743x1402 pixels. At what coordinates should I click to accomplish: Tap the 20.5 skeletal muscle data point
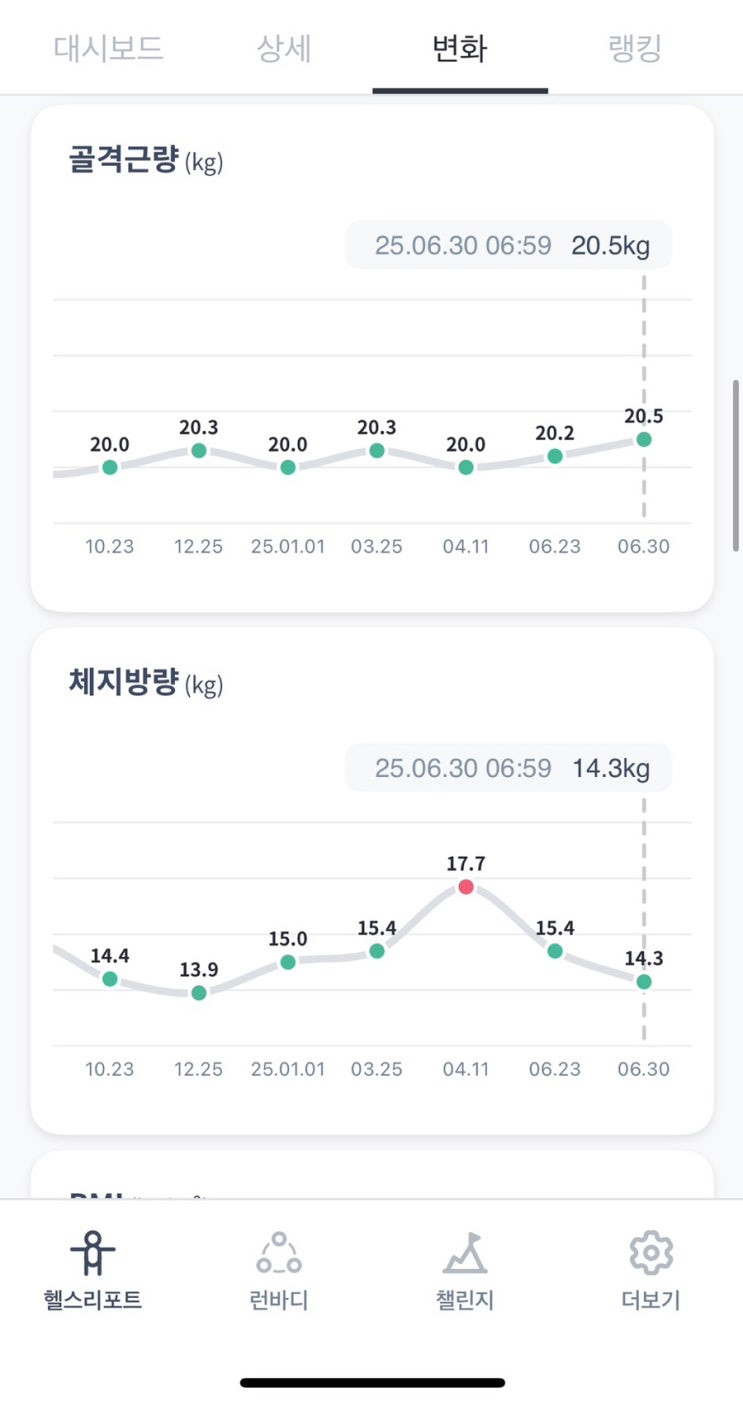(x=644, y=439)
